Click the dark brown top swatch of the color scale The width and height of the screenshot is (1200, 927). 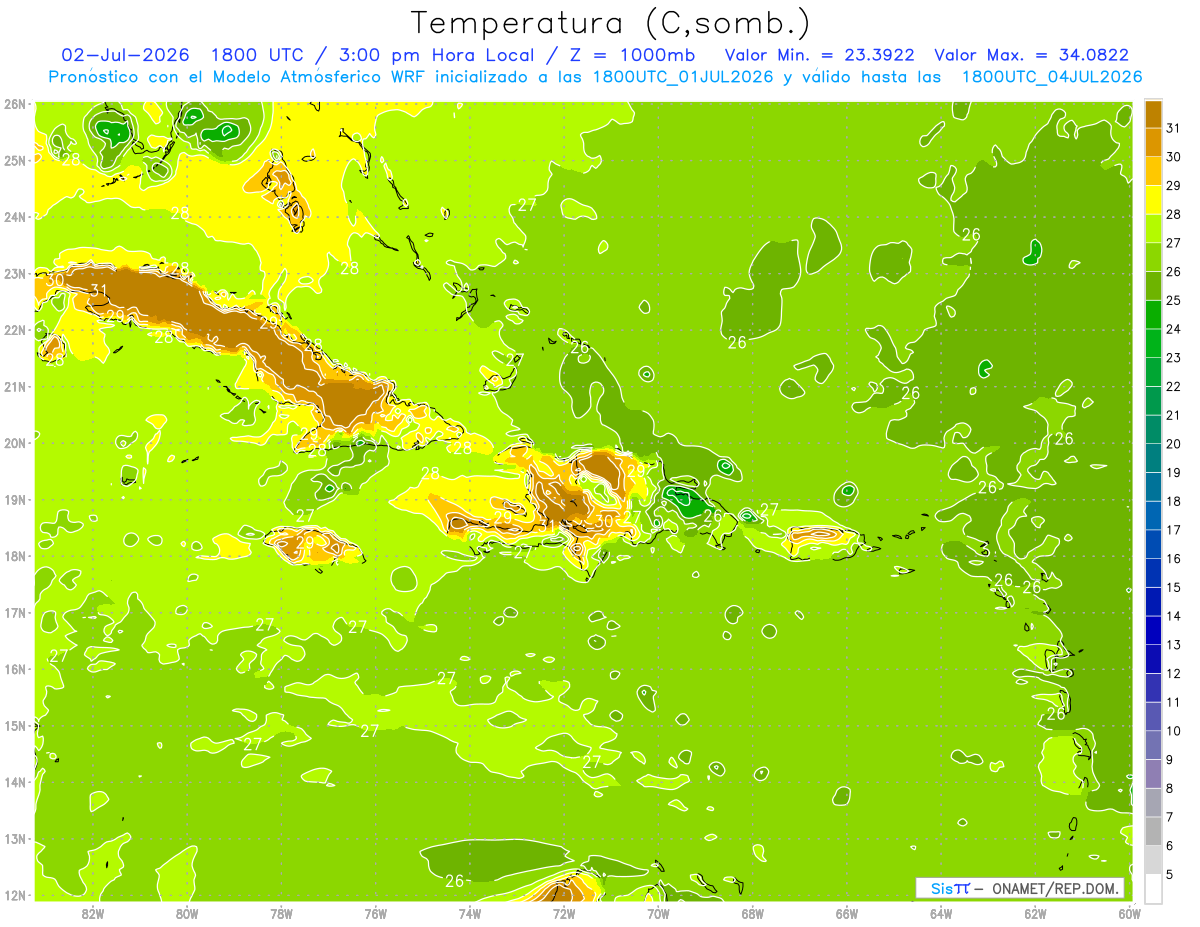pos(1153,114)
